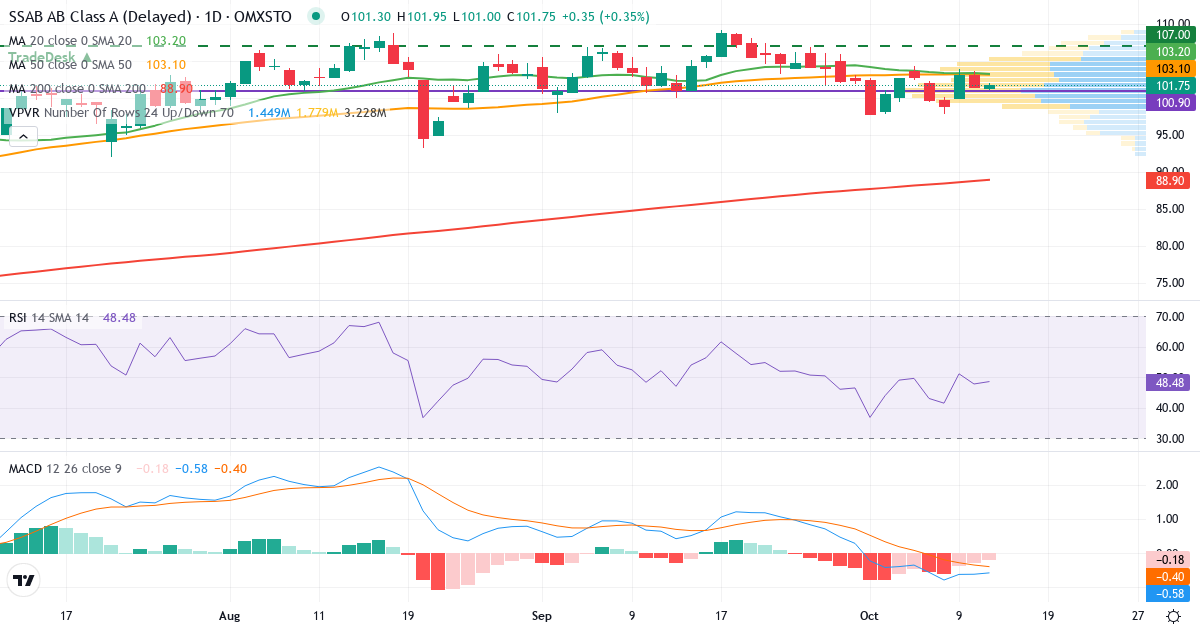Open chart settings gear icon in bottom-right corner

[x=1172, y=616]
